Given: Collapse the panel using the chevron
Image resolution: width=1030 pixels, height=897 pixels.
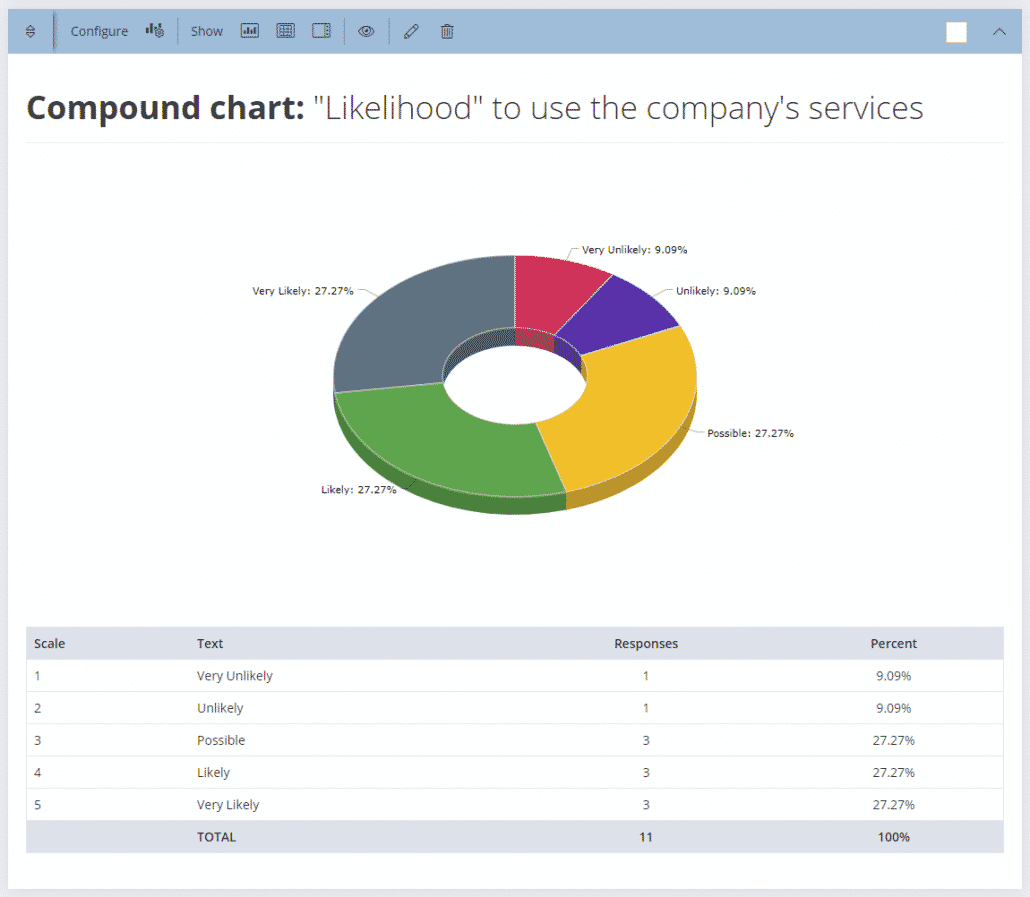Looking at the screenshot, I should 999,31.
